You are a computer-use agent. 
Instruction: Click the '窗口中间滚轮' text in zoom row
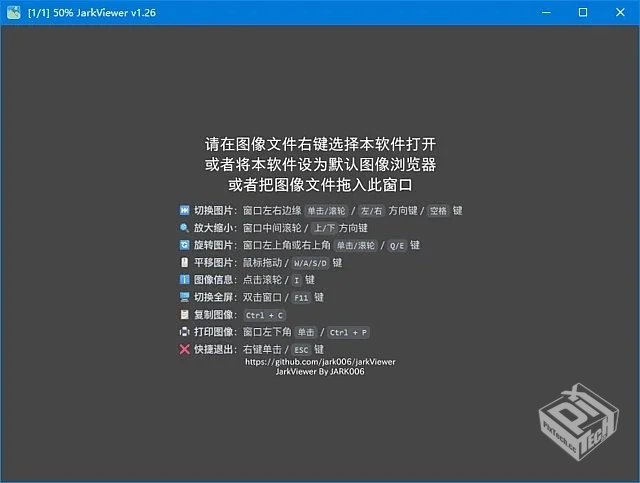[272, 228]
